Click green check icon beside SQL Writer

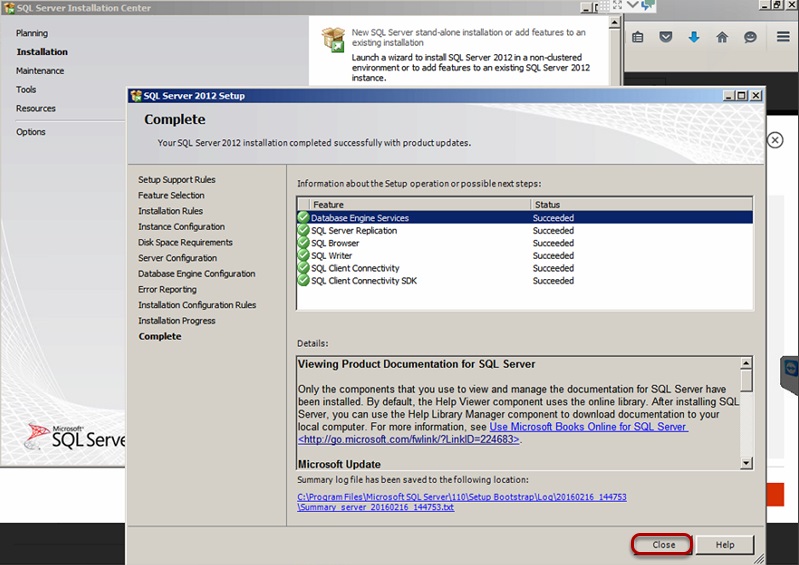(x=303, y=255)
